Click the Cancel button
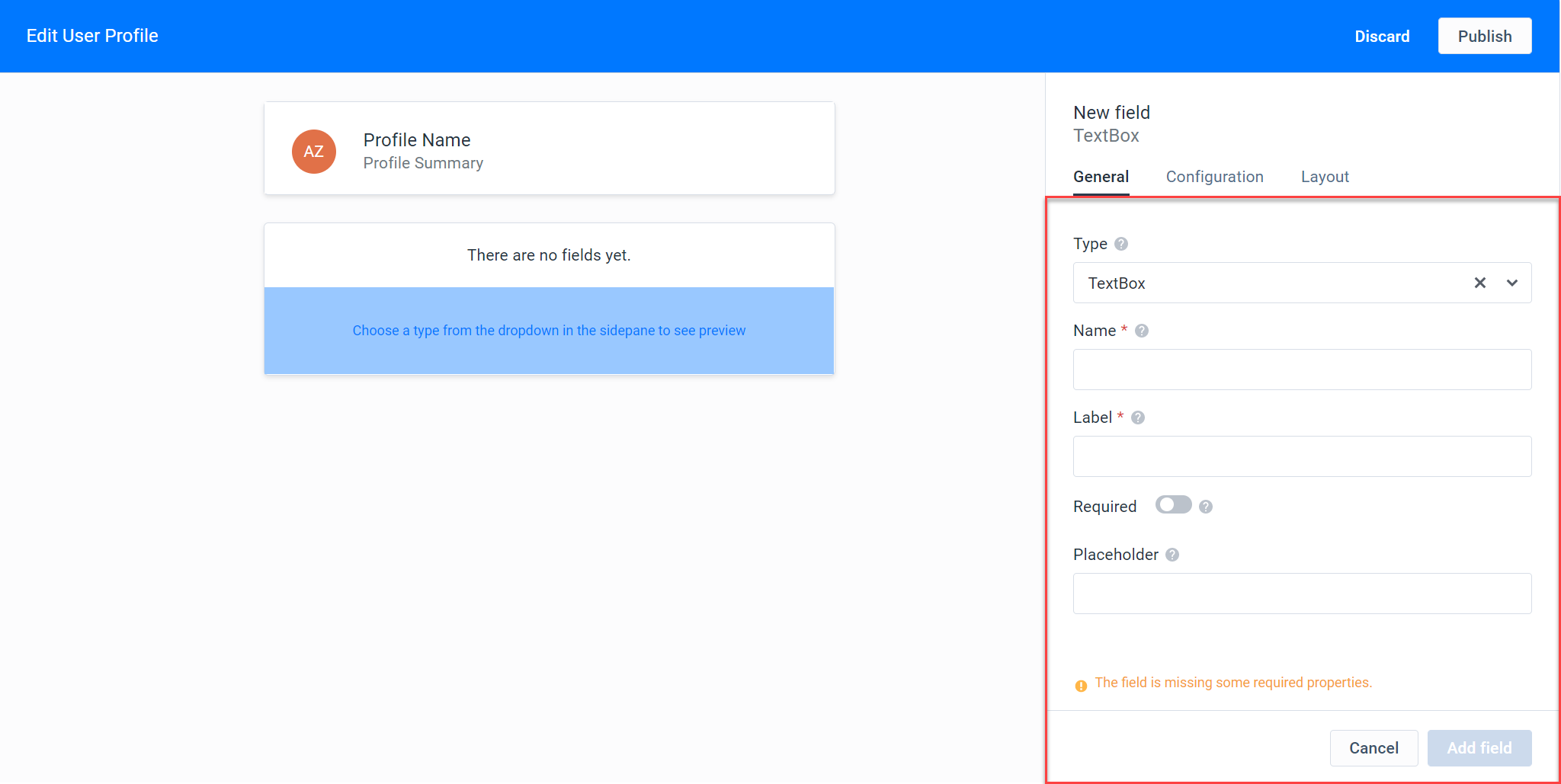The height and width of the screenshot is (784, 1561). (1373, 748)
